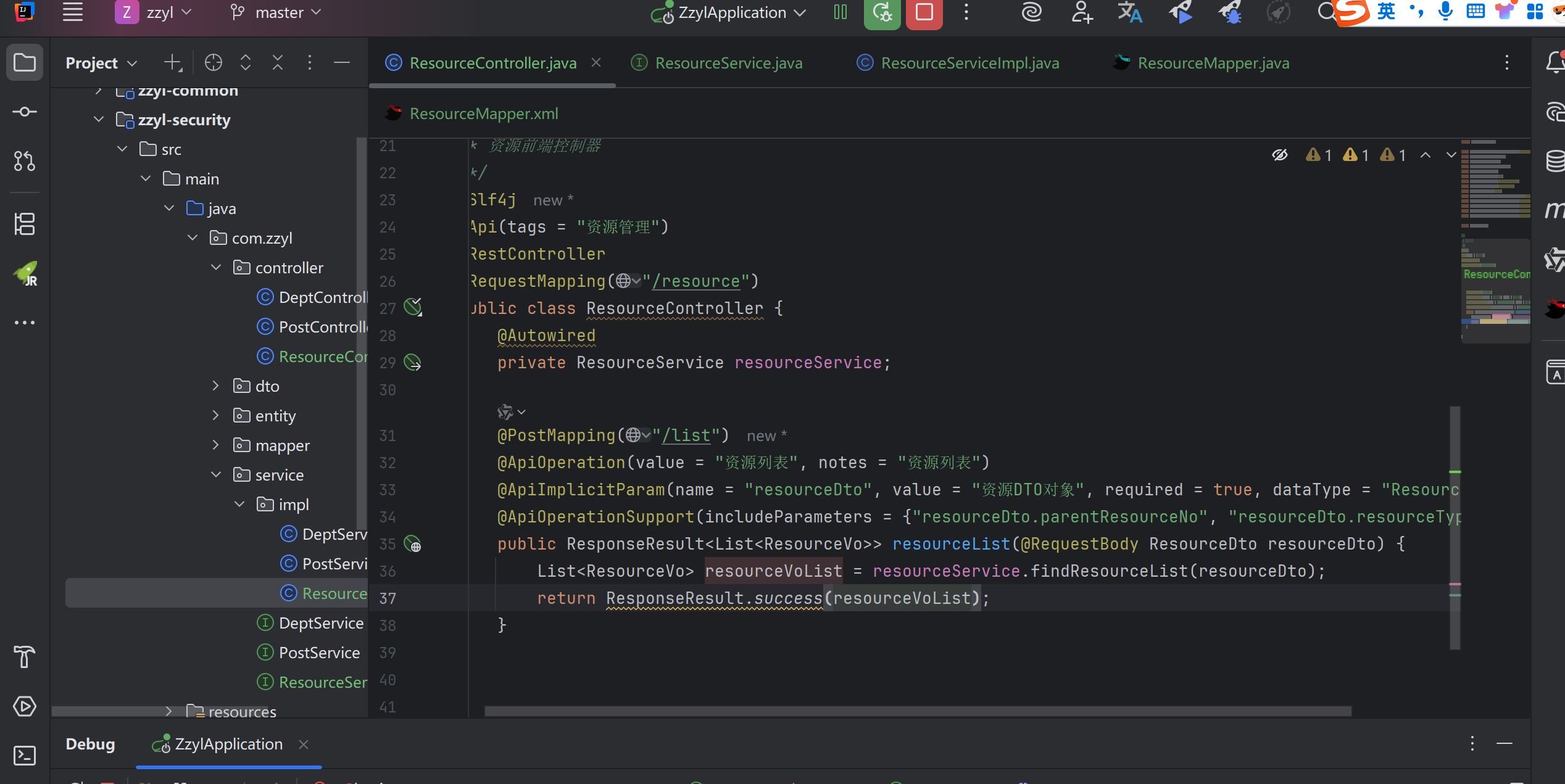This screenshot has width=1565, height=784.
Task: Open the Structure tool window icon
Action: (25, 223)
